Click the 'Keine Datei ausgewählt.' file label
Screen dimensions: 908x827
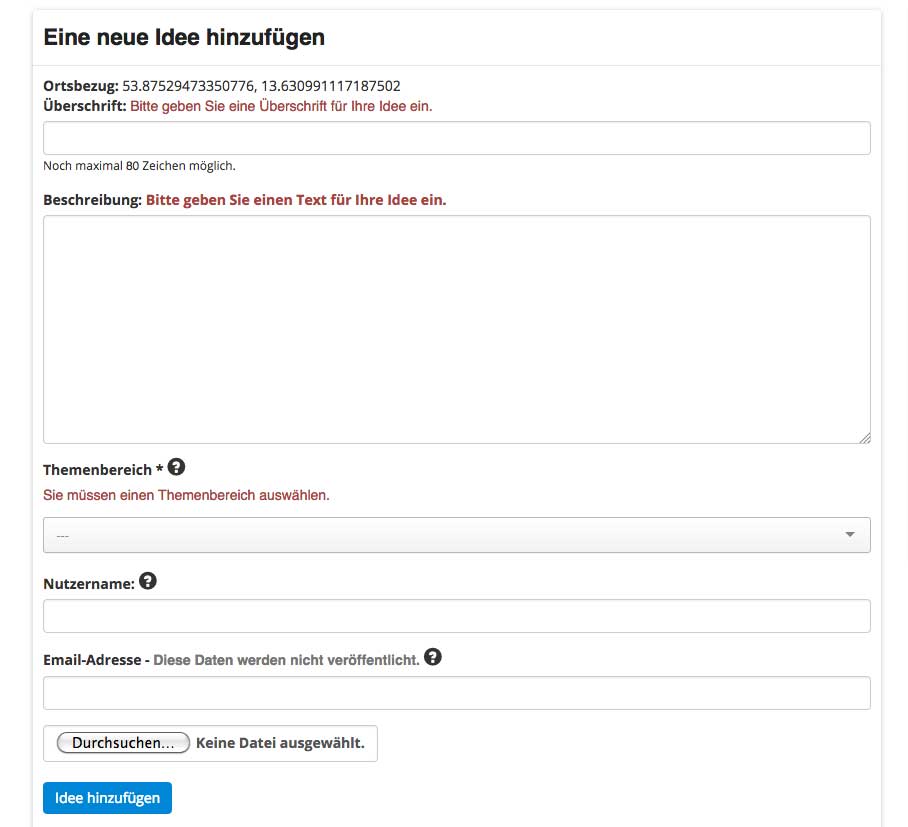click(280, 744)
